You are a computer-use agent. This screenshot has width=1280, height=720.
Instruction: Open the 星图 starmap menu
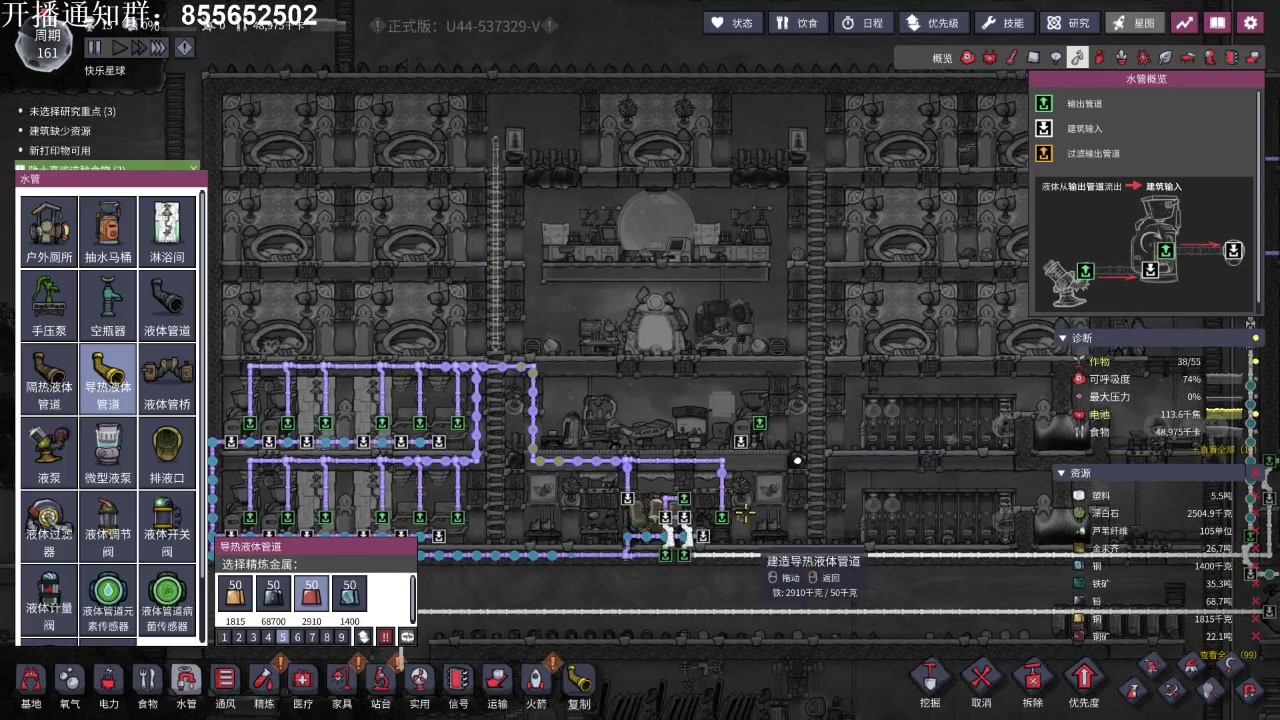pos(1134,22)
